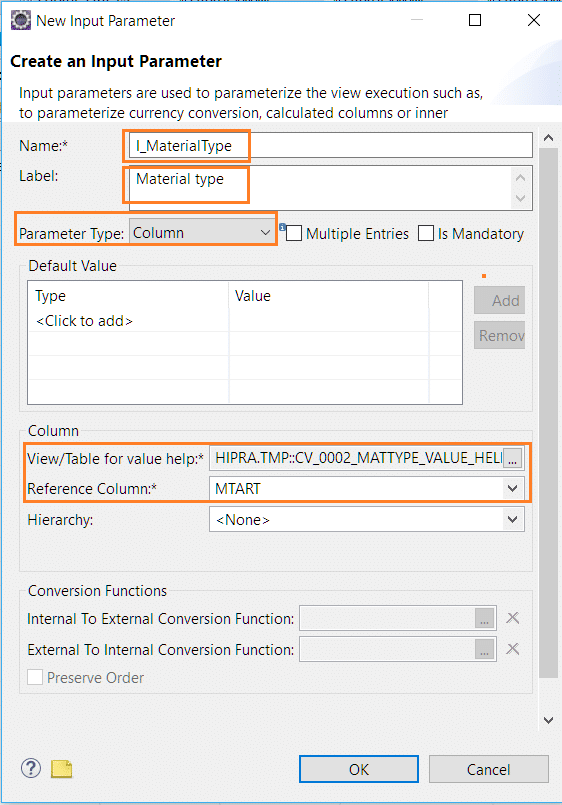Screen dimensions: 562x805
Task: Toggle the Preserve Order checkbox
Action: coord(35,677)
